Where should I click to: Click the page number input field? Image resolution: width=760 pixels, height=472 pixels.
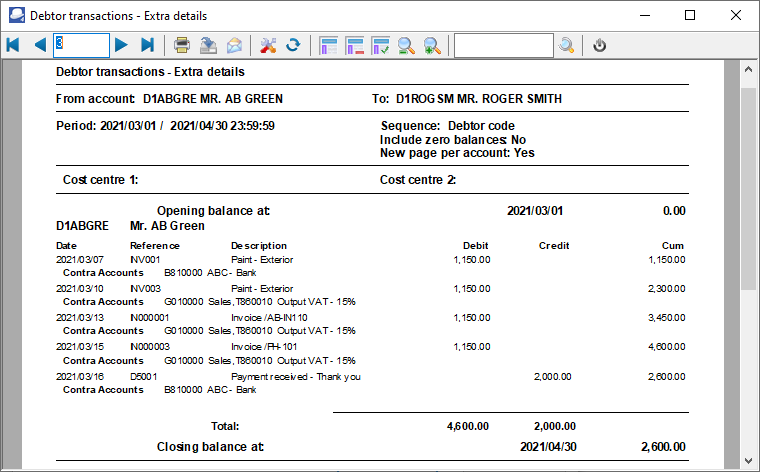tap(81, 45)
